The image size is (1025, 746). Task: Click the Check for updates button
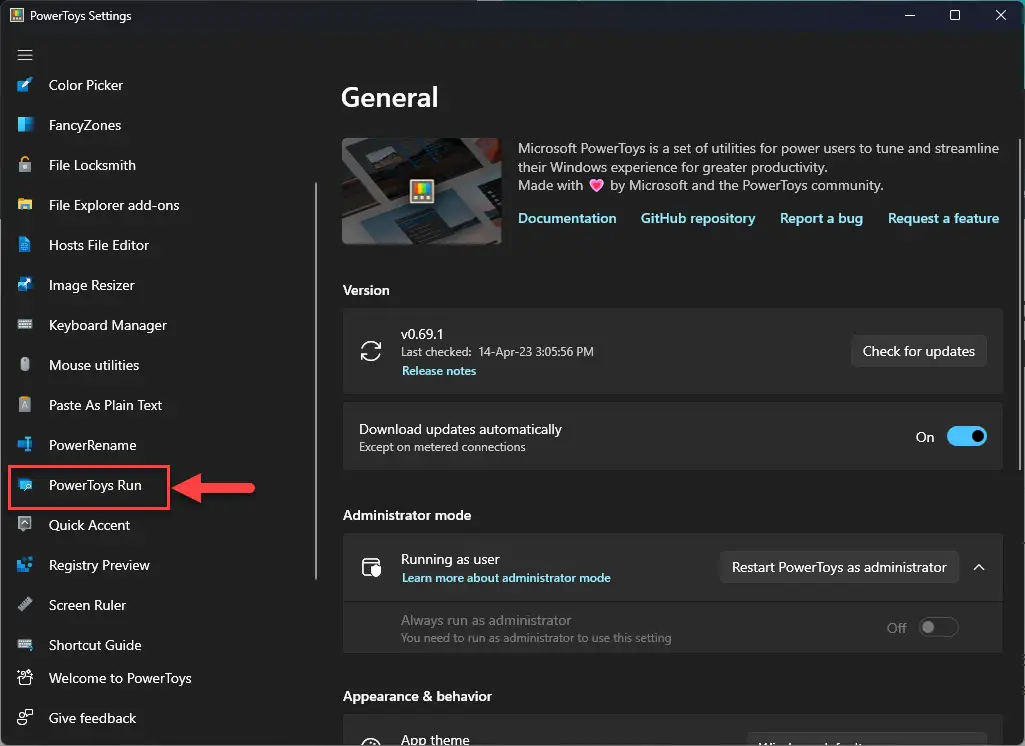coord(918,351)
